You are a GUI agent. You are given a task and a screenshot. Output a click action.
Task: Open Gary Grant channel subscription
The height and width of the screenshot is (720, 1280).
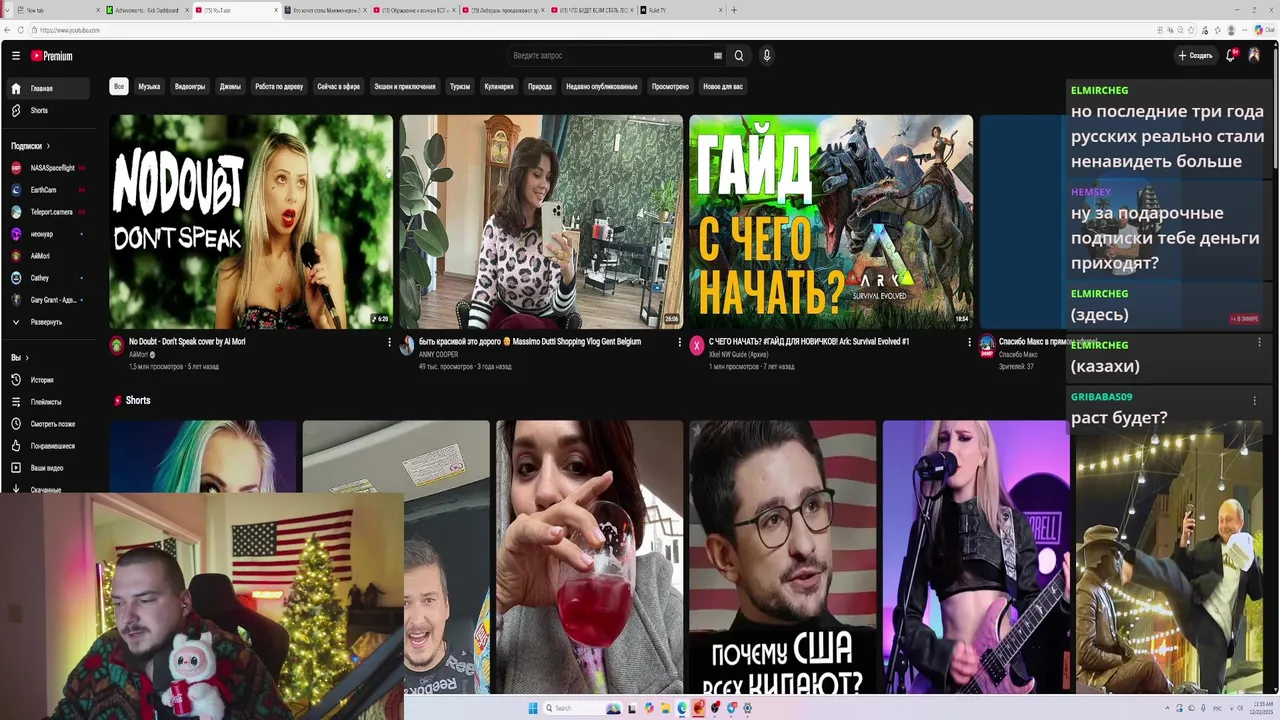pos(50,300)
